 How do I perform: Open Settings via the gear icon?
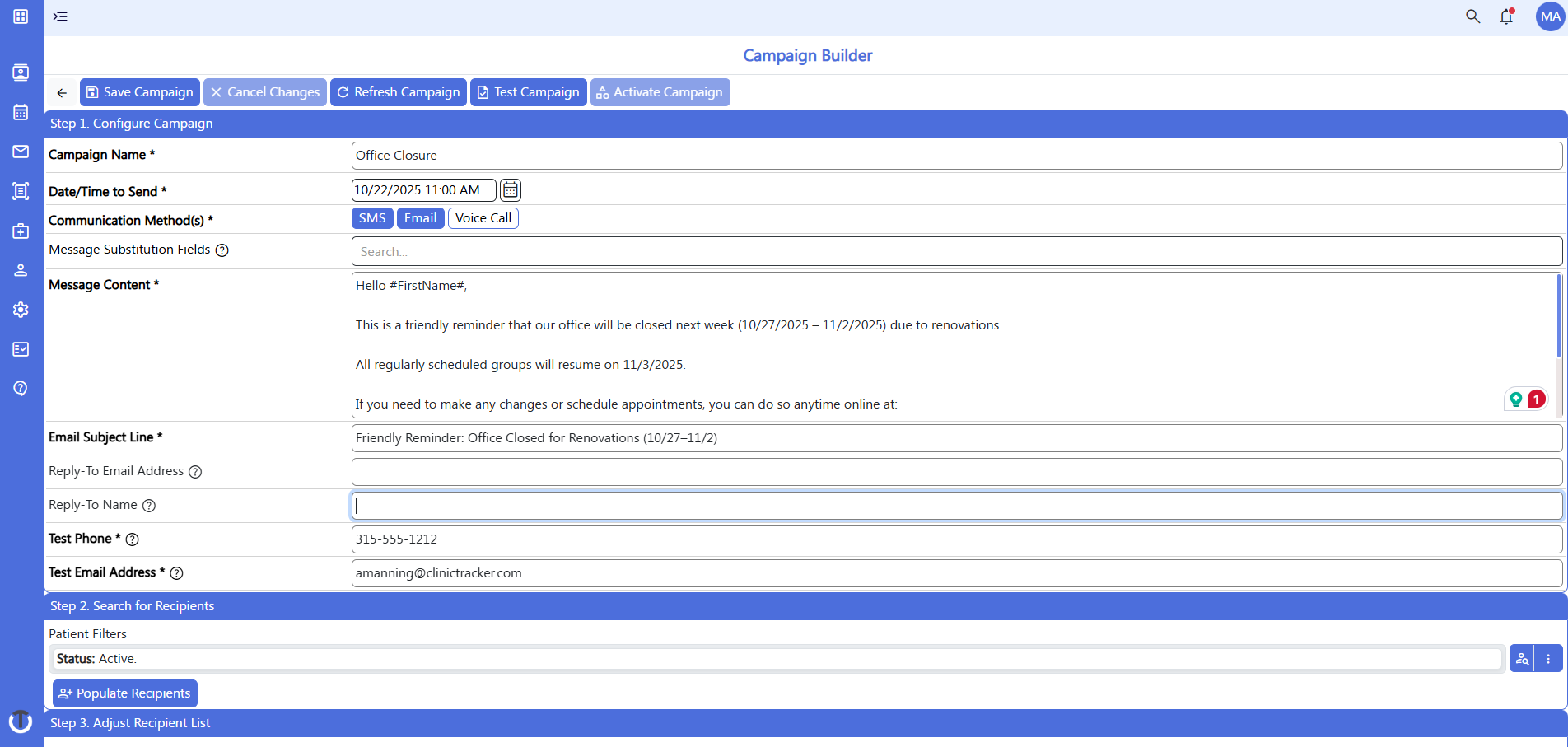tap(20, 310)
